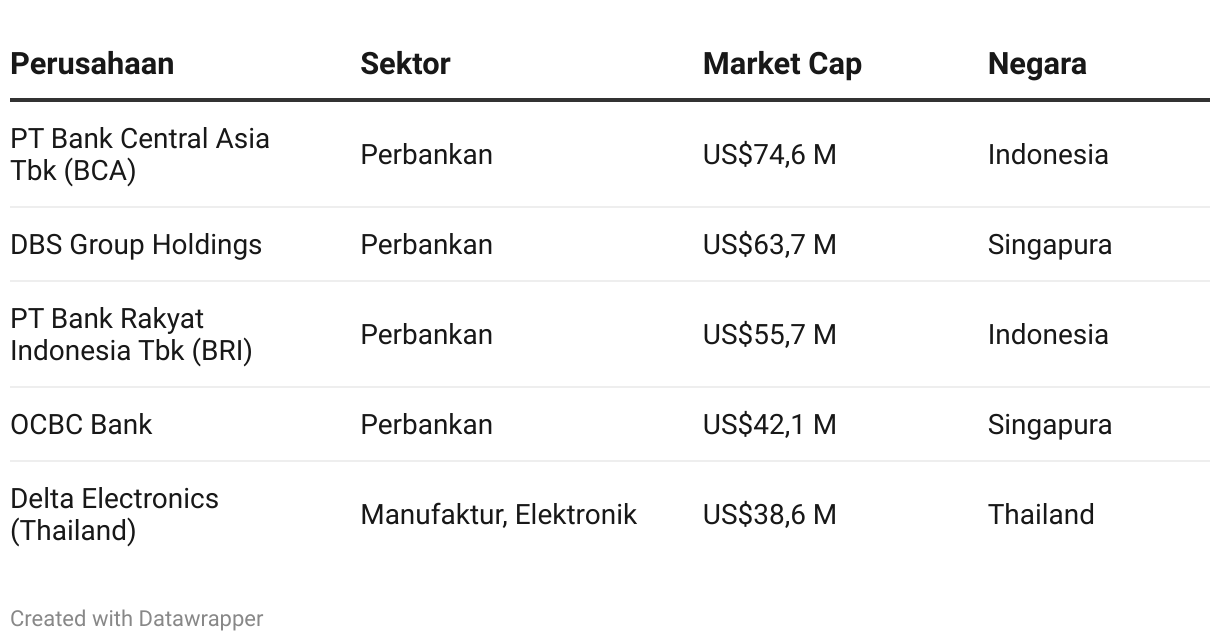Click the Manufaktur, Elektronik sector cell

tap(499, 514)
